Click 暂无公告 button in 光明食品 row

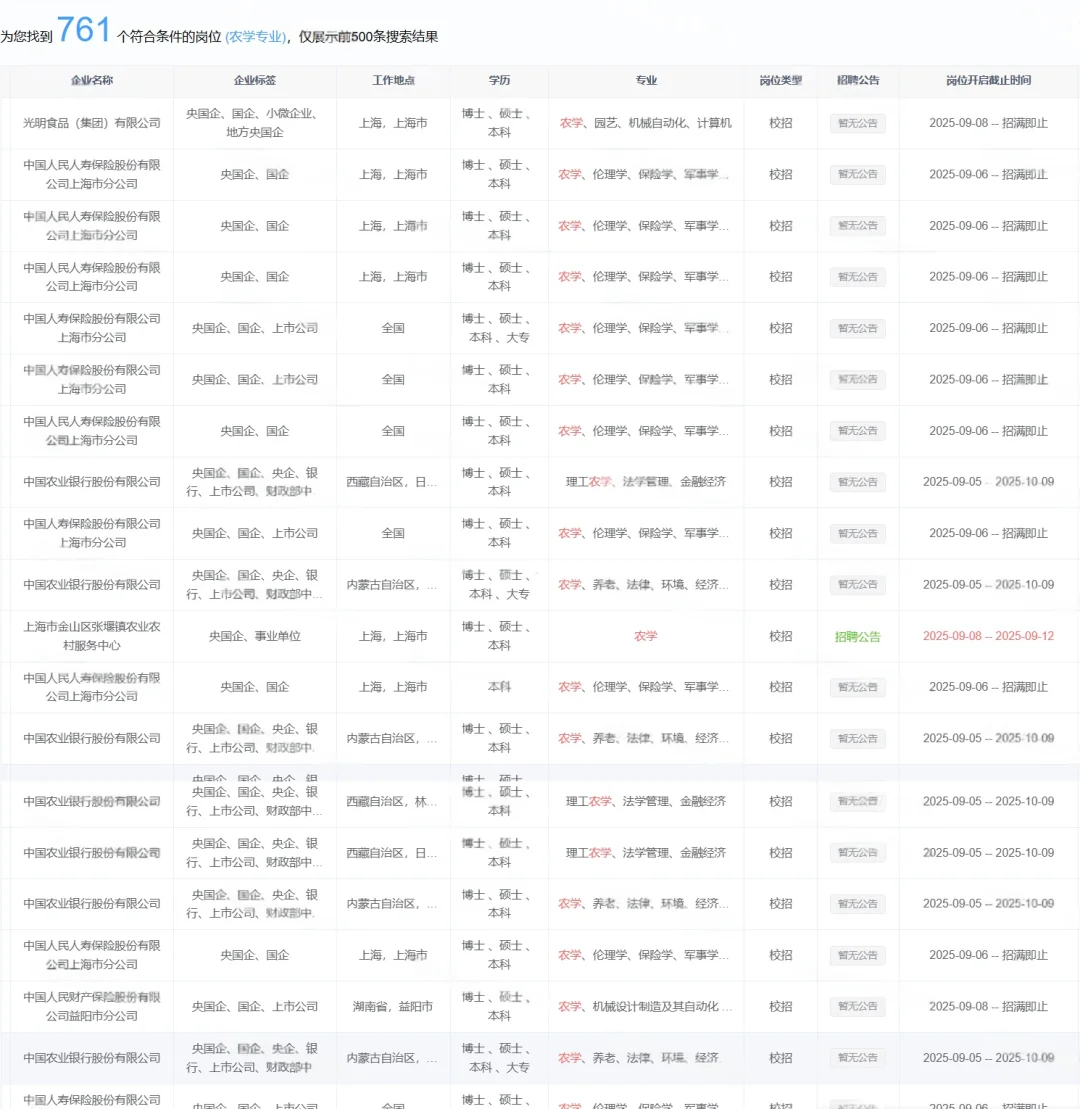858,123
